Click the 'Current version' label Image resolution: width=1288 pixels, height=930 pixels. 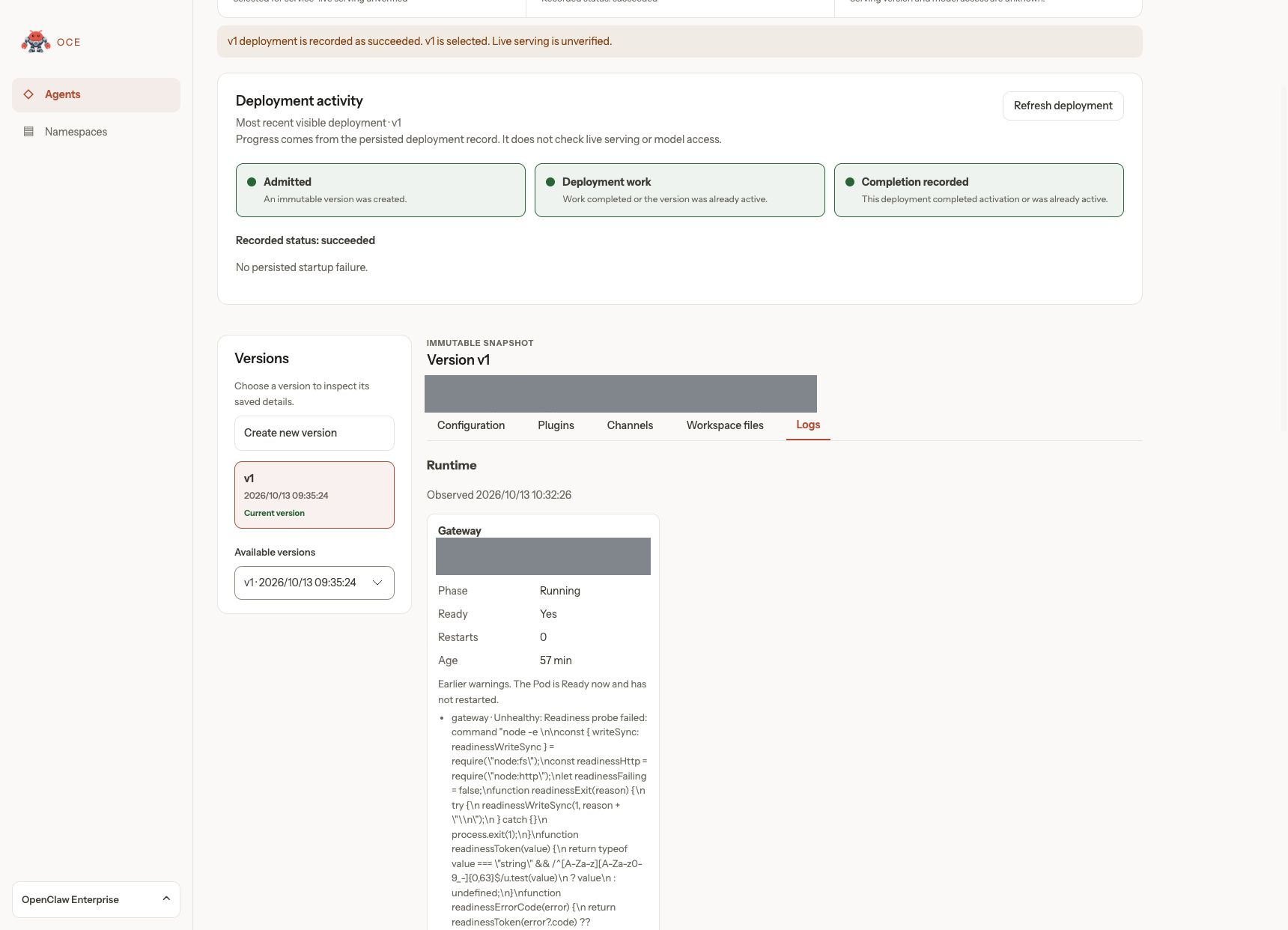tap(274, 513)
